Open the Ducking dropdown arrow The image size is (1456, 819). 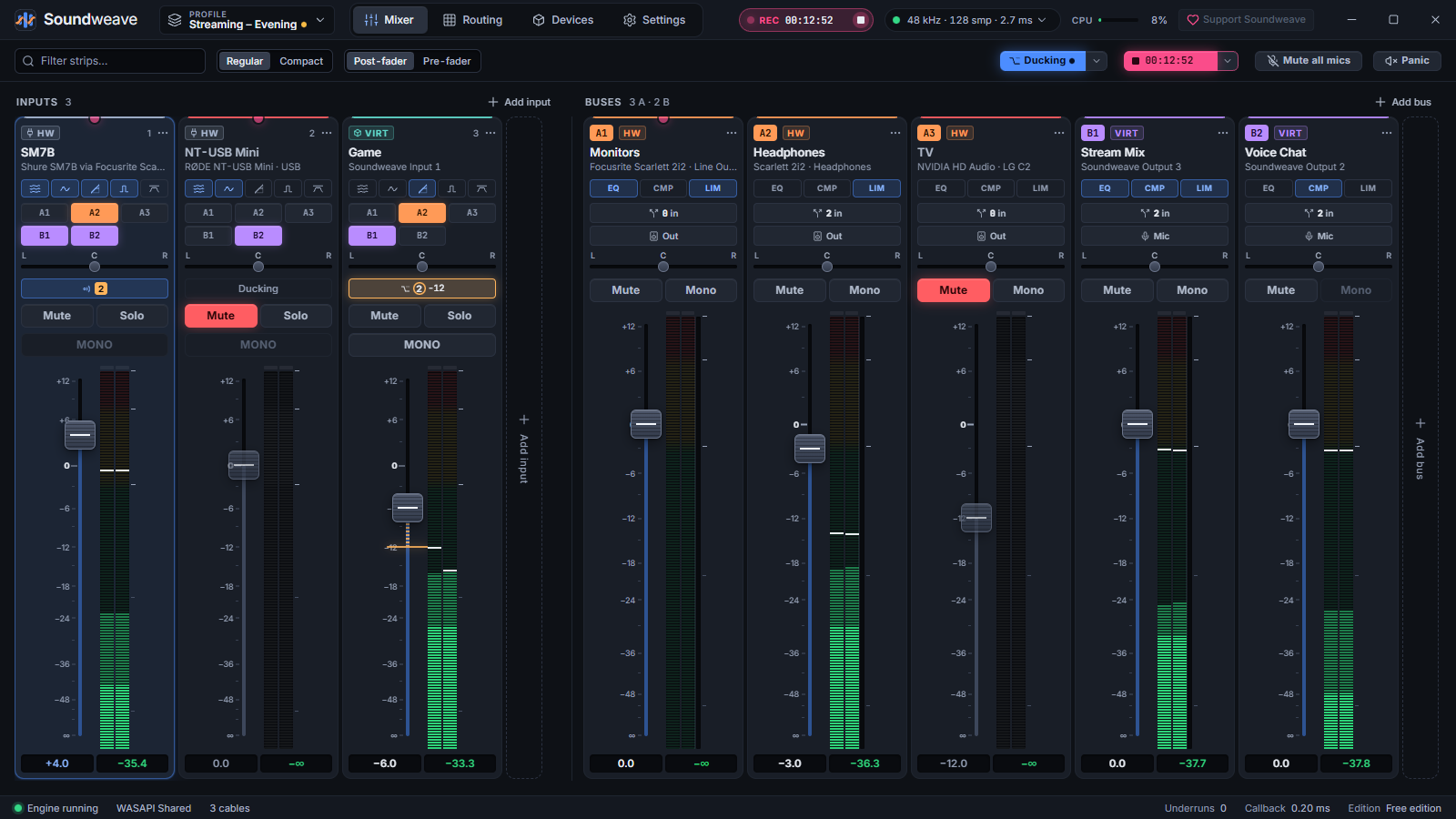pyautogui.click(x=1097, y=61)
